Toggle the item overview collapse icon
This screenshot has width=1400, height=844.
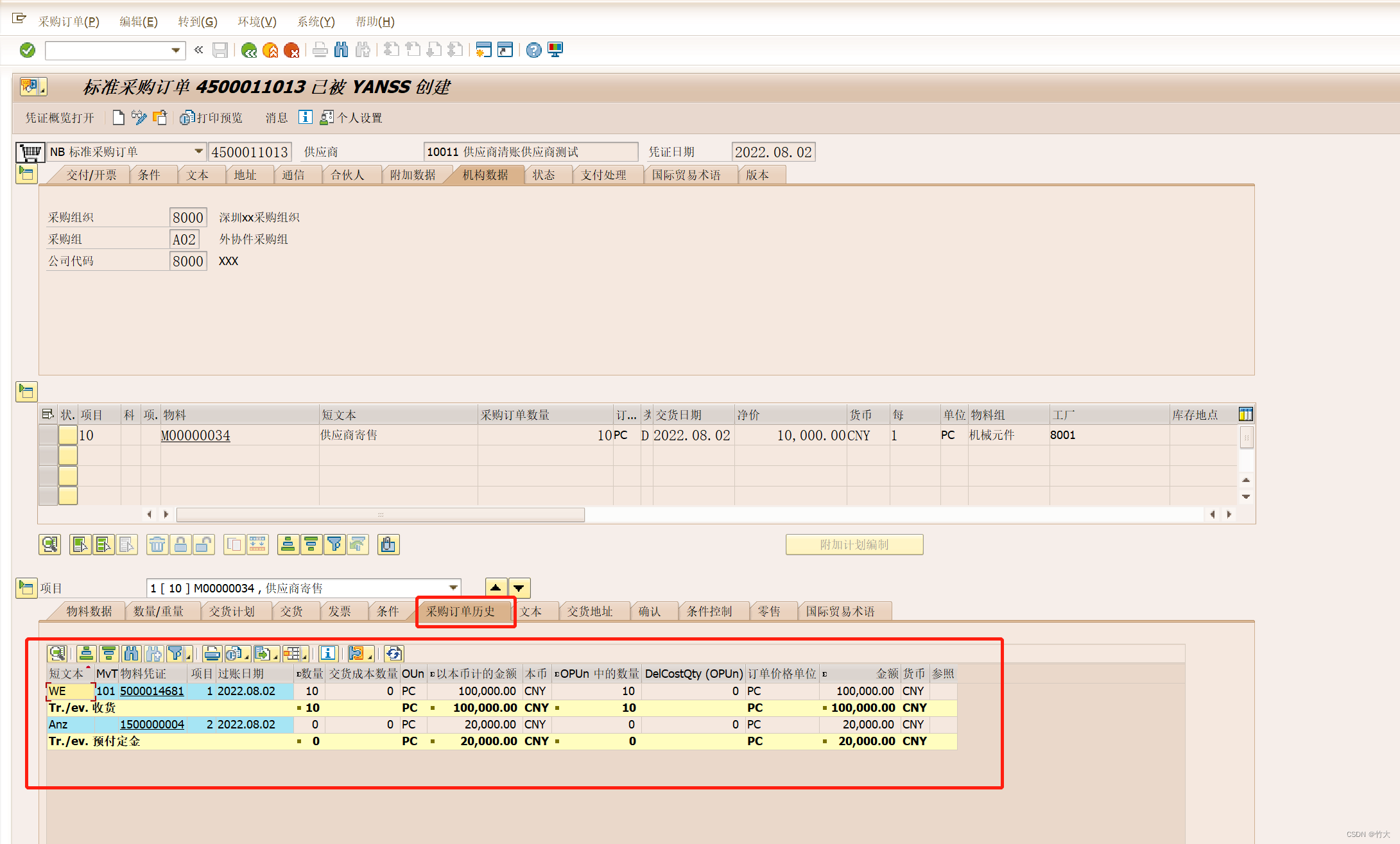click(x=26, y=391)
